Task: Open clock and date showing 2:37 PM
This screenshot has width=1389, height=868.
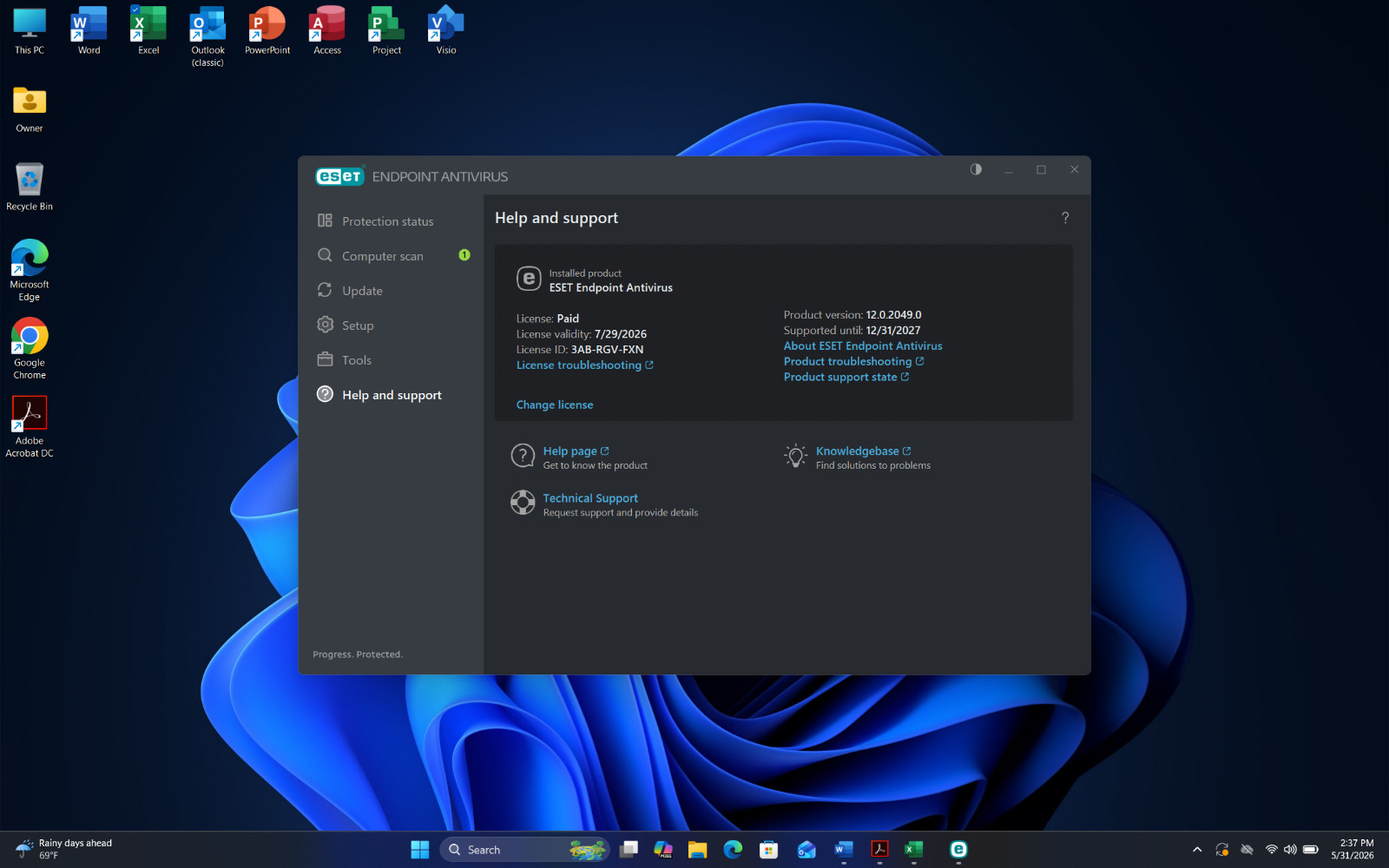Action: click(1353, 850)
